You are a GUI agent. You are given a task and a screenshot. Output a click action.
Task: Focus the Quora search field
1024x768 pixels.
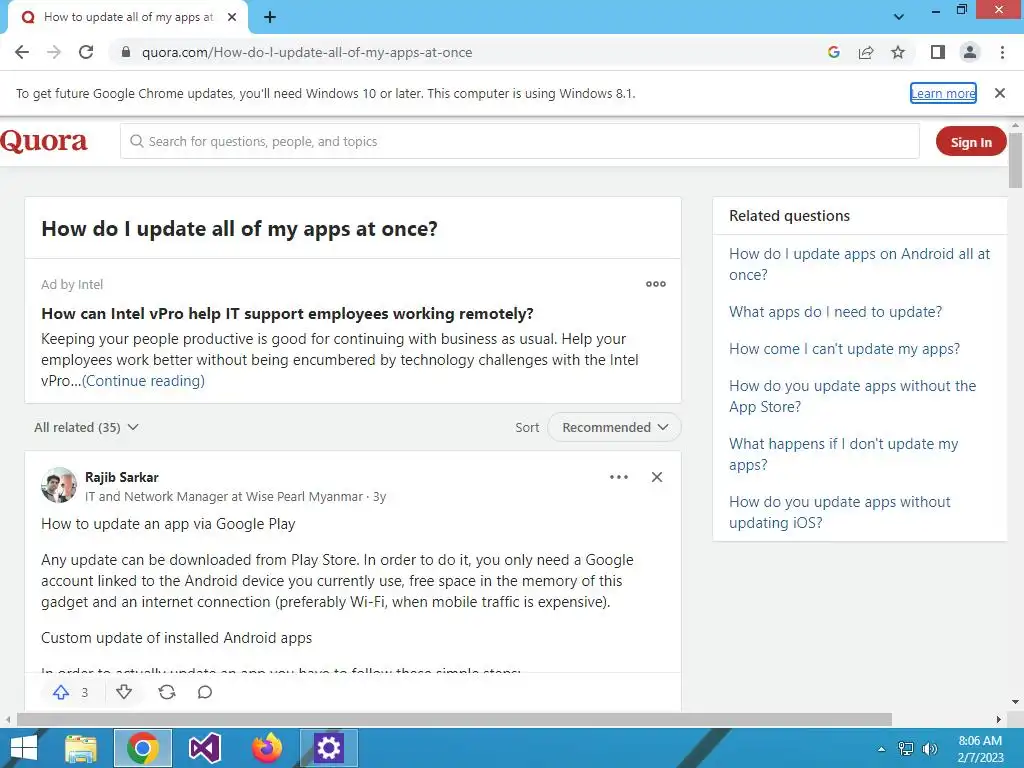click(519, 141)
